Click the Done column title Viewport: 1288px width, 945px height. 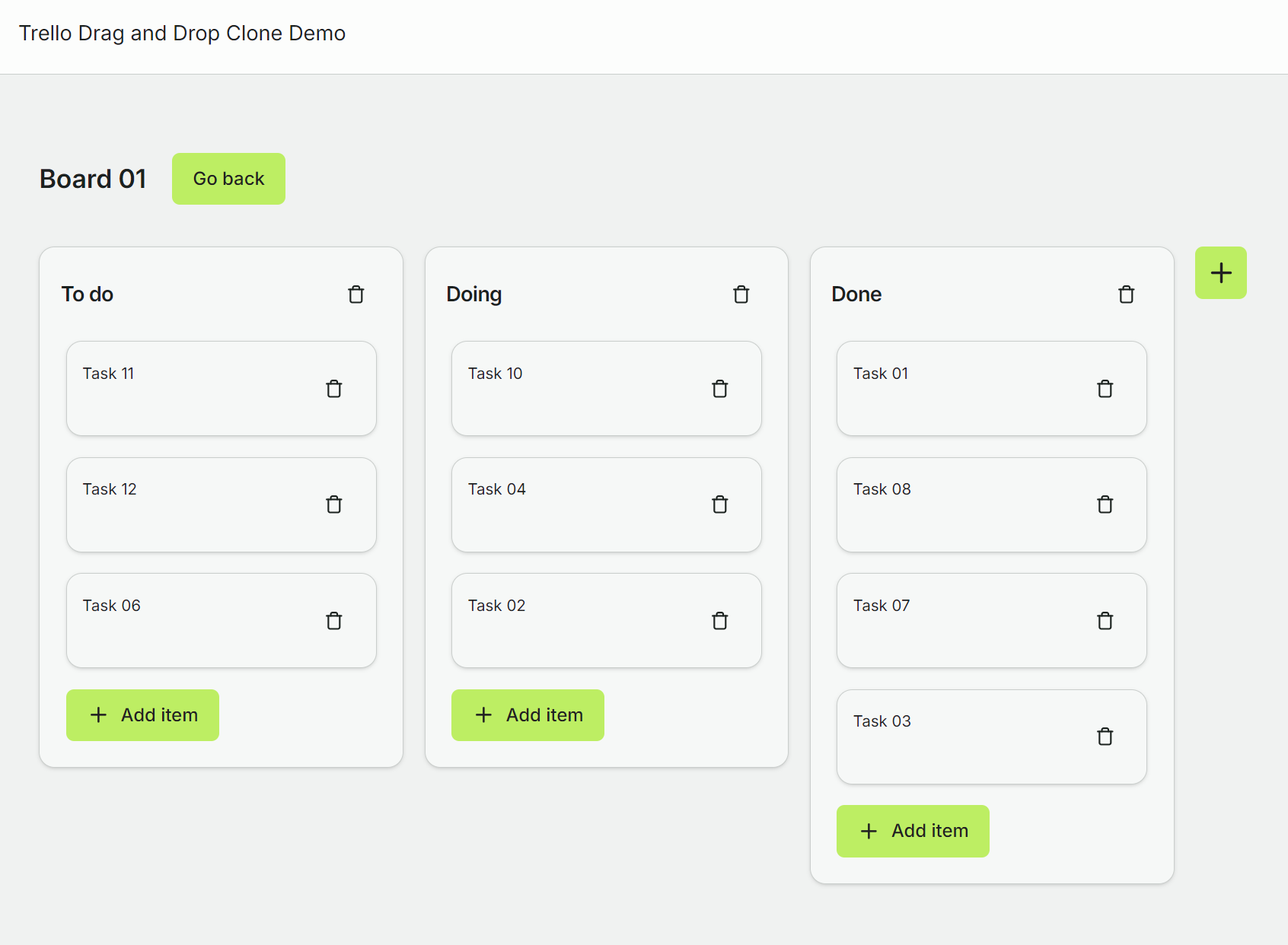click(856, 294)
